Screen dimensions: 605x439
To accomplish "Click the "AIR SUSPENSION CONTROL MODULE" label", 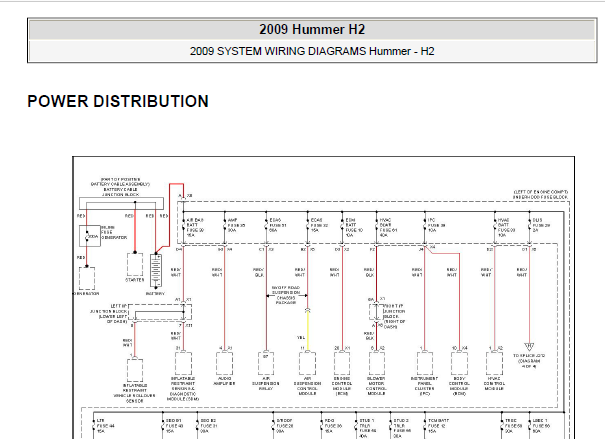I will click(307, 386).
